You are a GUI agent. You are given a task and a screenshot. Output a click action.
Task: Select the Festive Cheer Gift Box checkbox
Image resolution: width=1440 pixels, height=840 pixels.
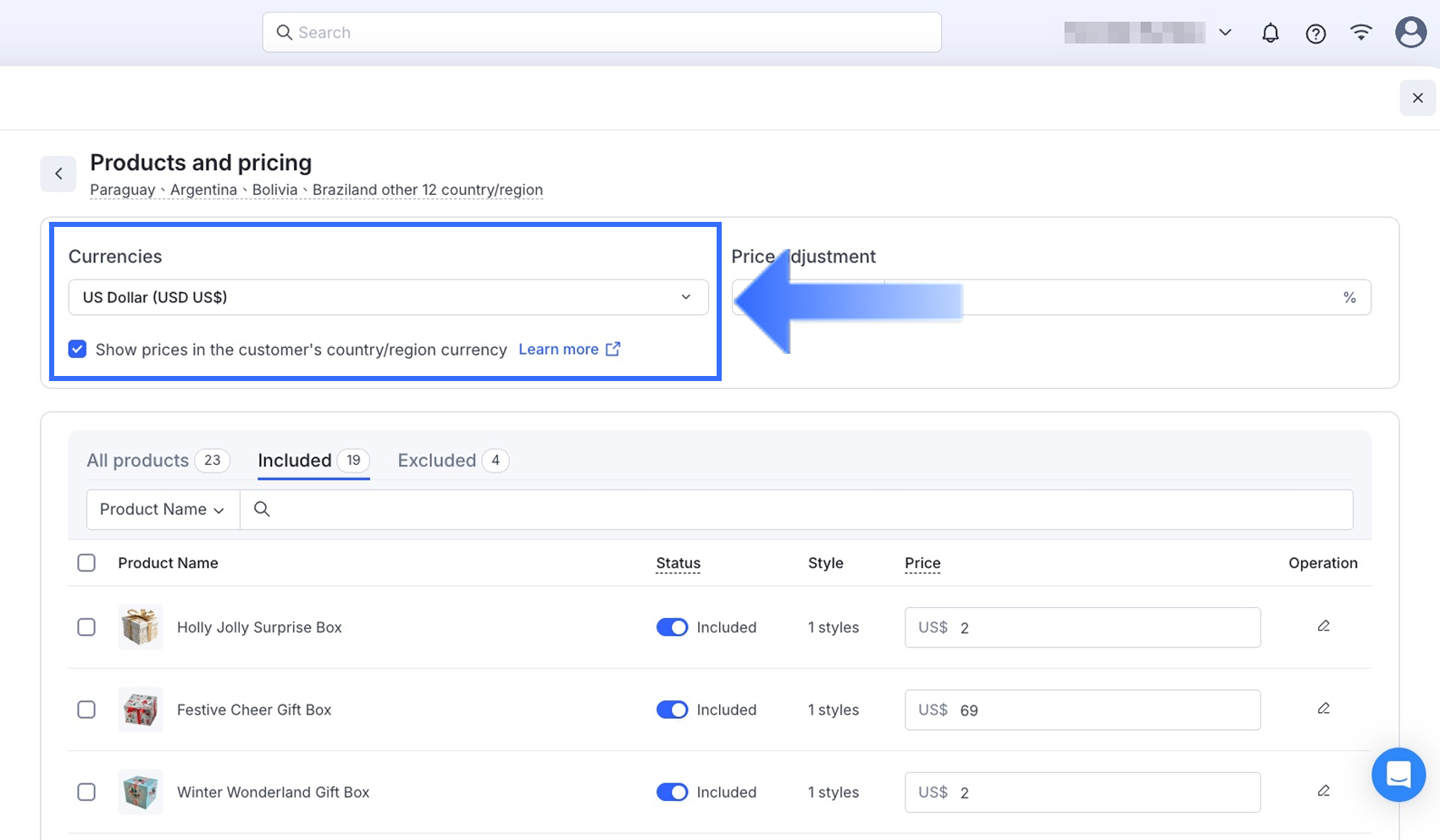click(86, 710)
